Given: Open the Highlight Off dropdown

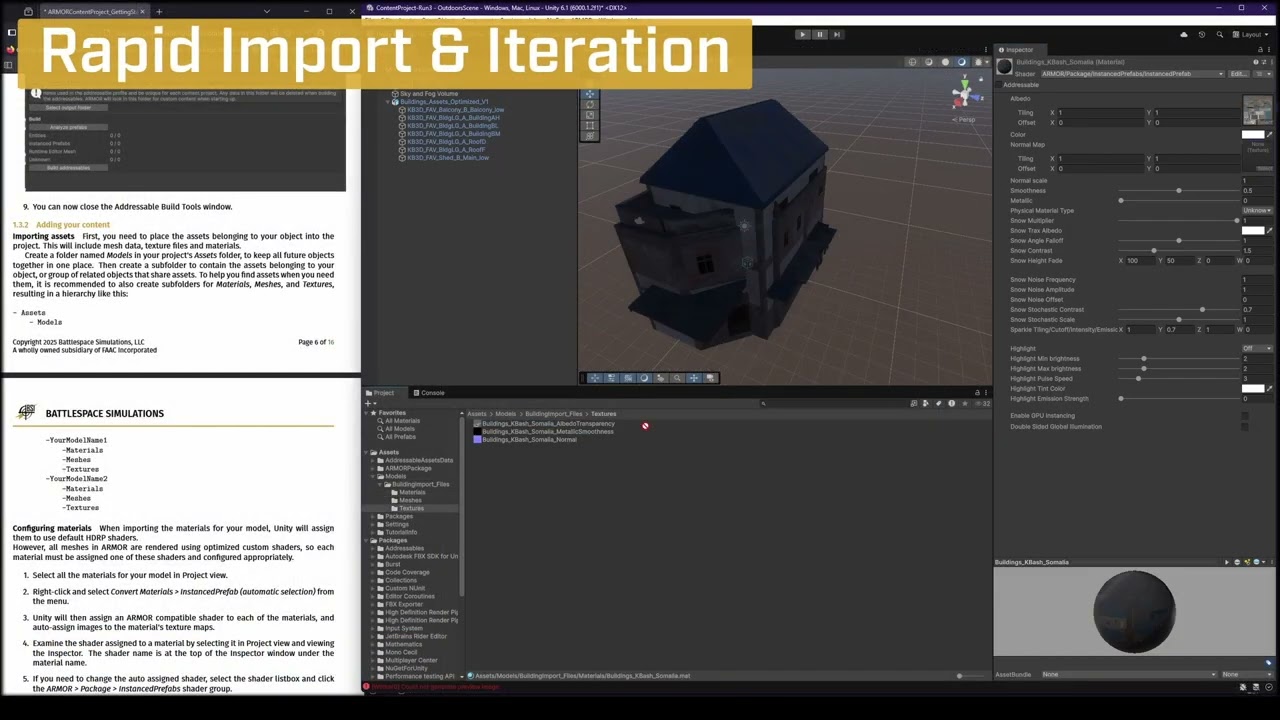Looking at the screenshot, I should (x=1256, y=348).
